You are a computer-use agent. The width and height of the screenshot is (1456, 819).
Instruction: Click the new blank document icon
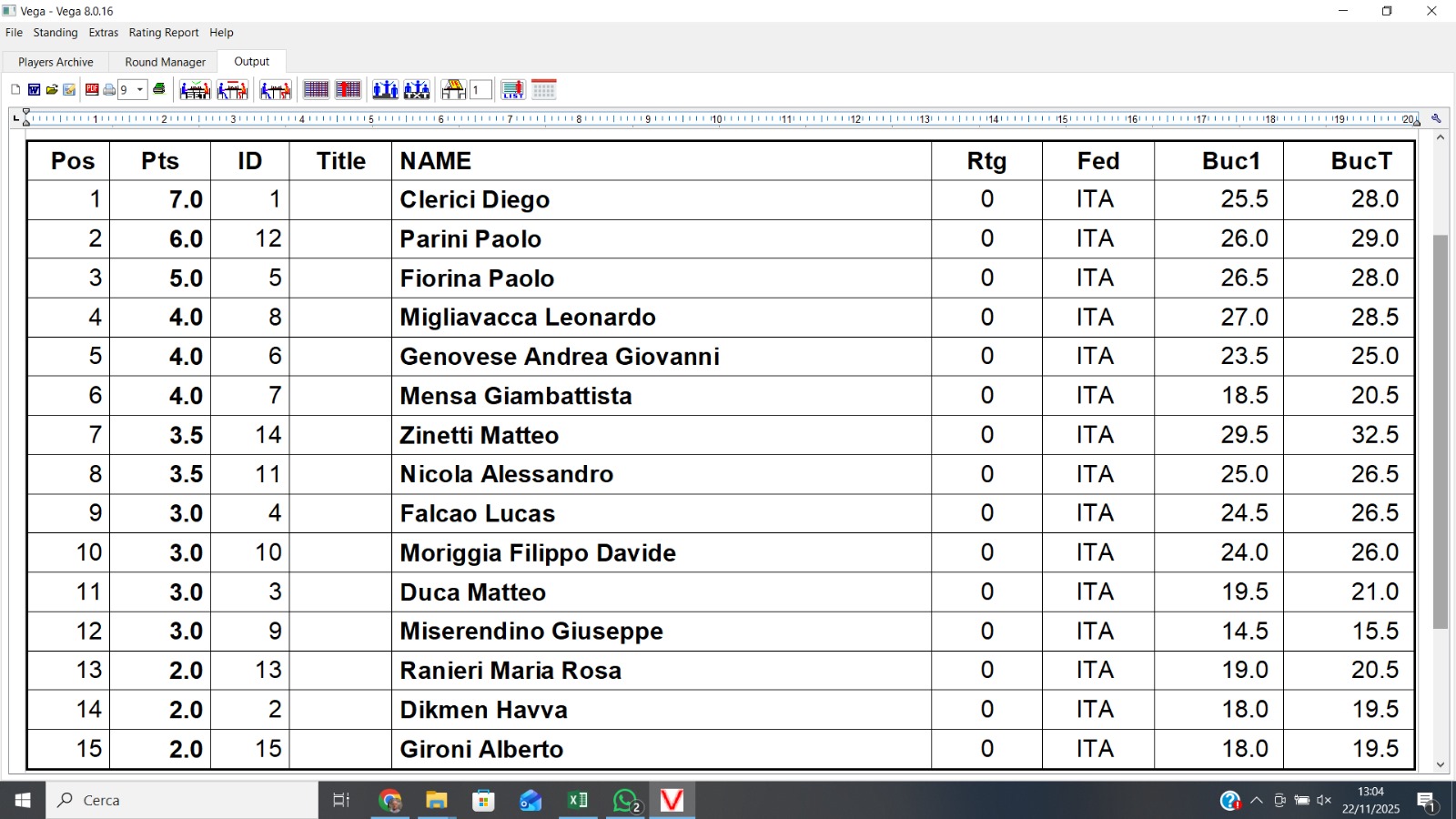point(15,89)
